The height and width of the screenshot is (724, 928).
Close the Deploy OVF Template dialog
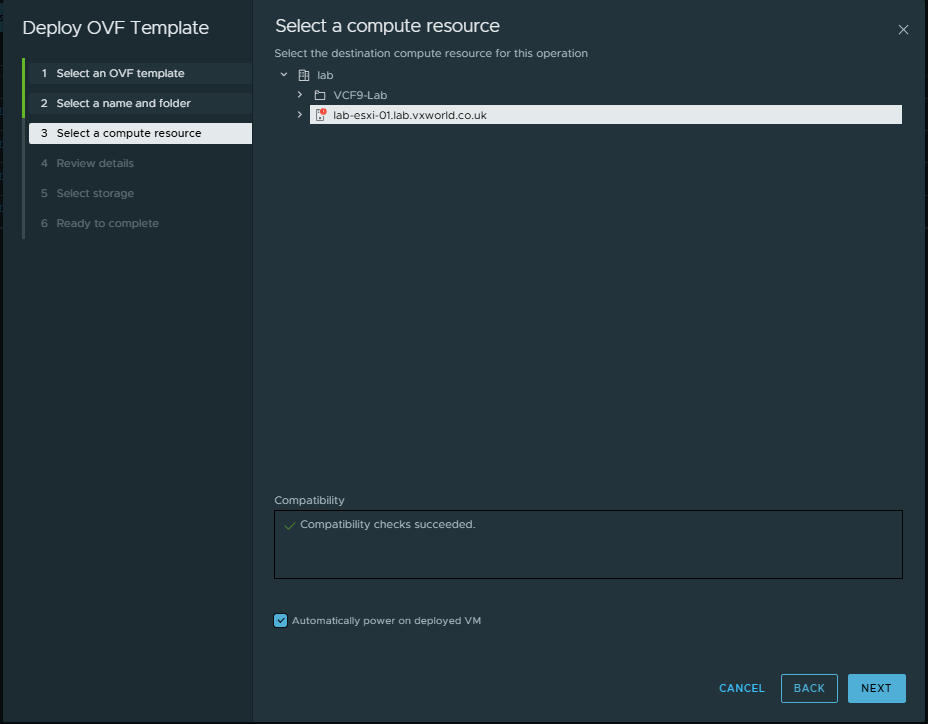903,30
